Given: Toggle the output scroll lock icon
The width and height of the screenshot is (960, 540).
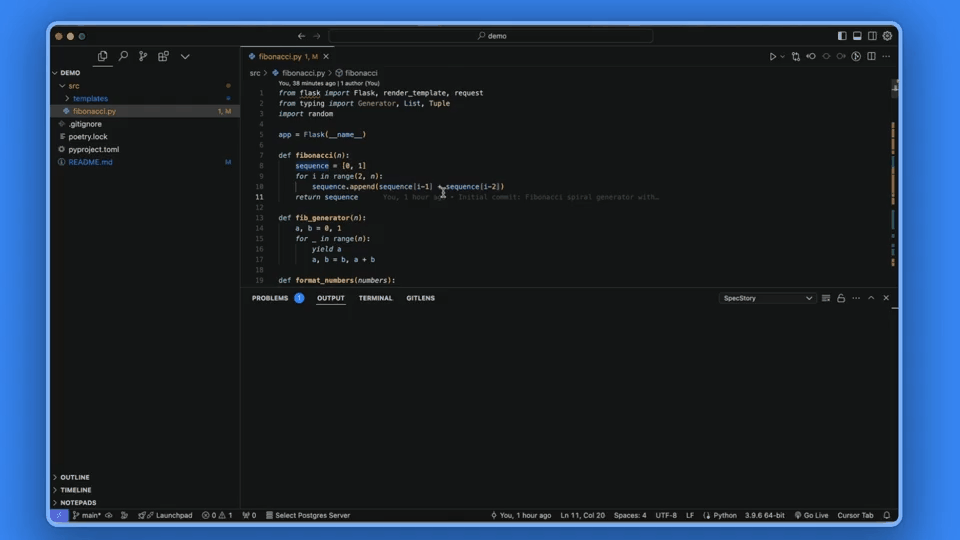Looking at the screenshot, I should (x=841, y=298).
